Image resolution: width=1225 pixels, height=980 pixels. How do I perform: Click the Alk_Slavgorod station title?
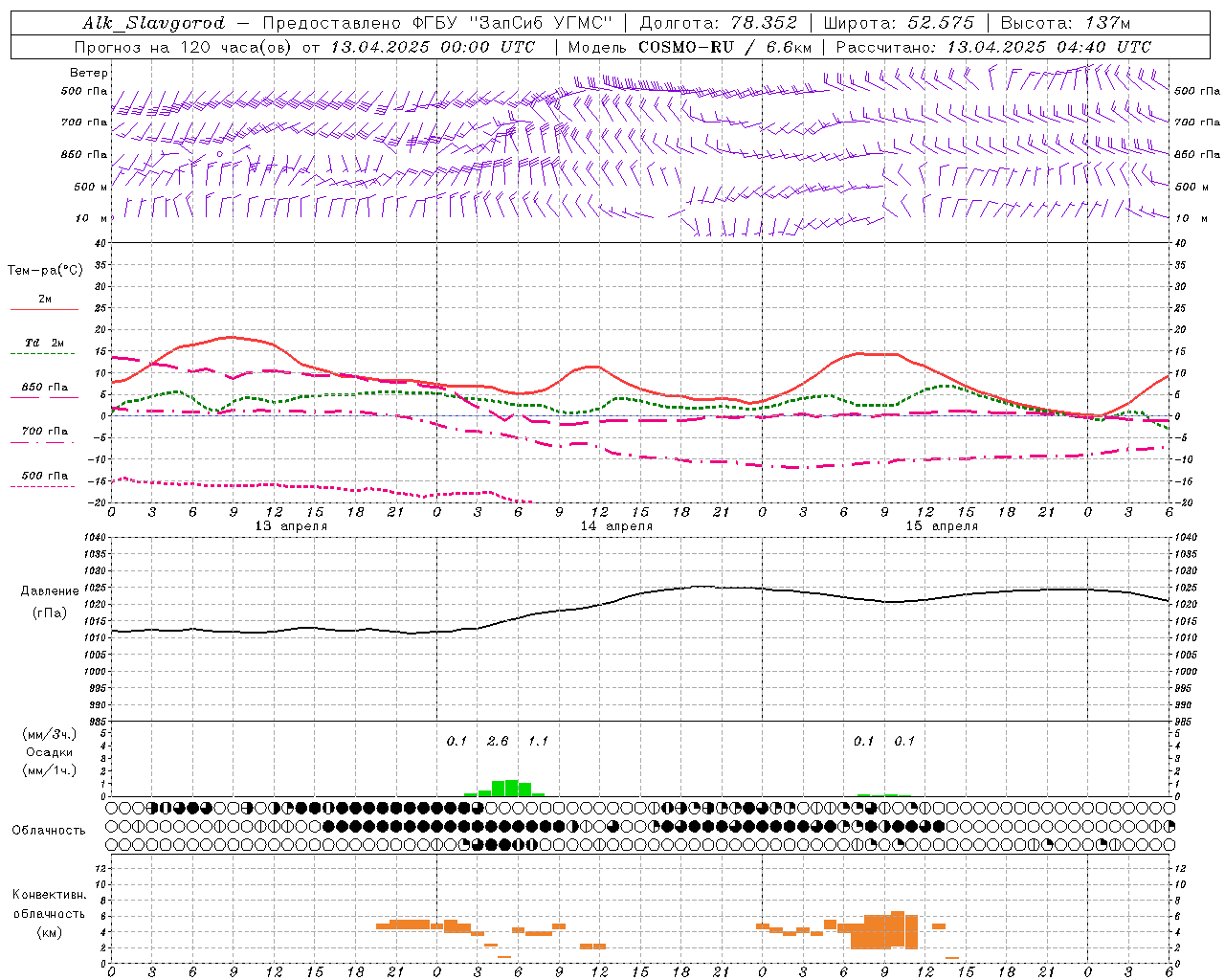pos(154,23)
